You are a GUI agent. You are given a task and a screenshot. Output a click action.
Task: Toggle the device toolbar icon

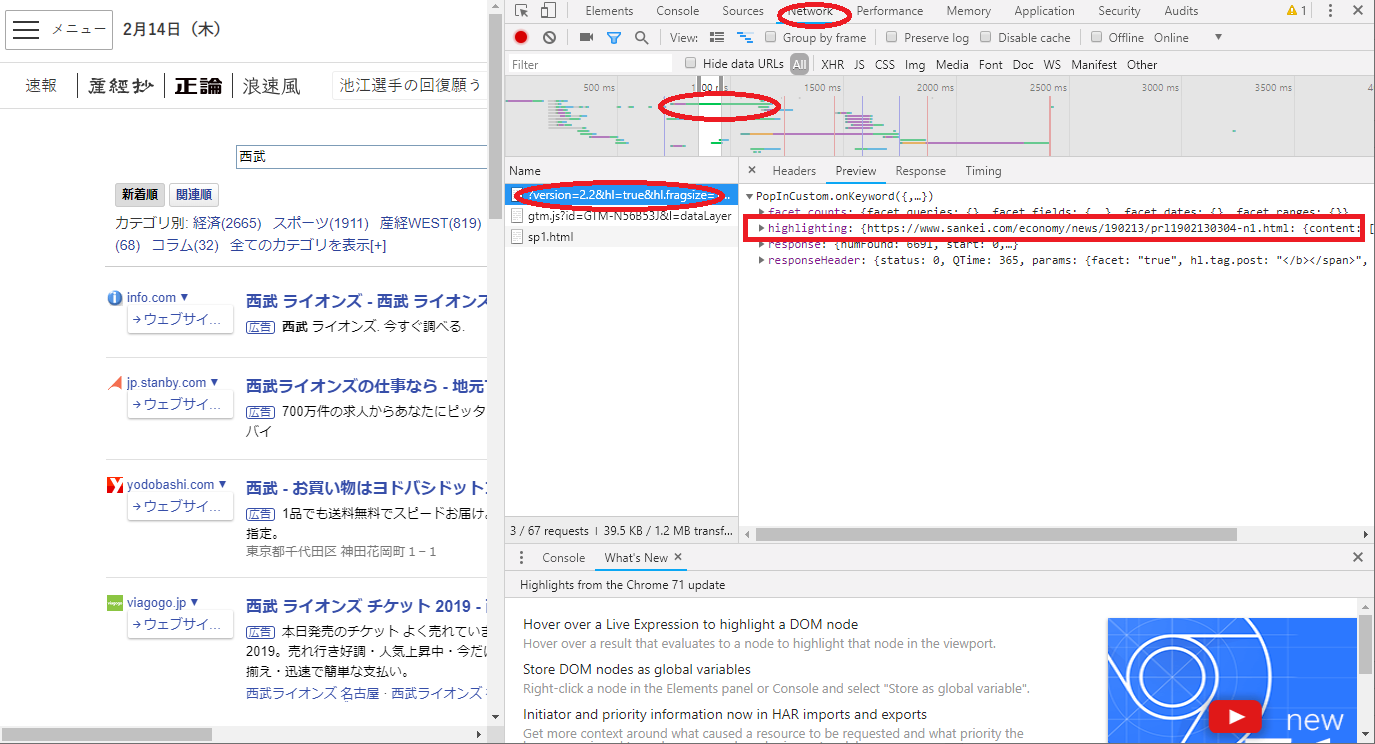click(x=548, y=11)
